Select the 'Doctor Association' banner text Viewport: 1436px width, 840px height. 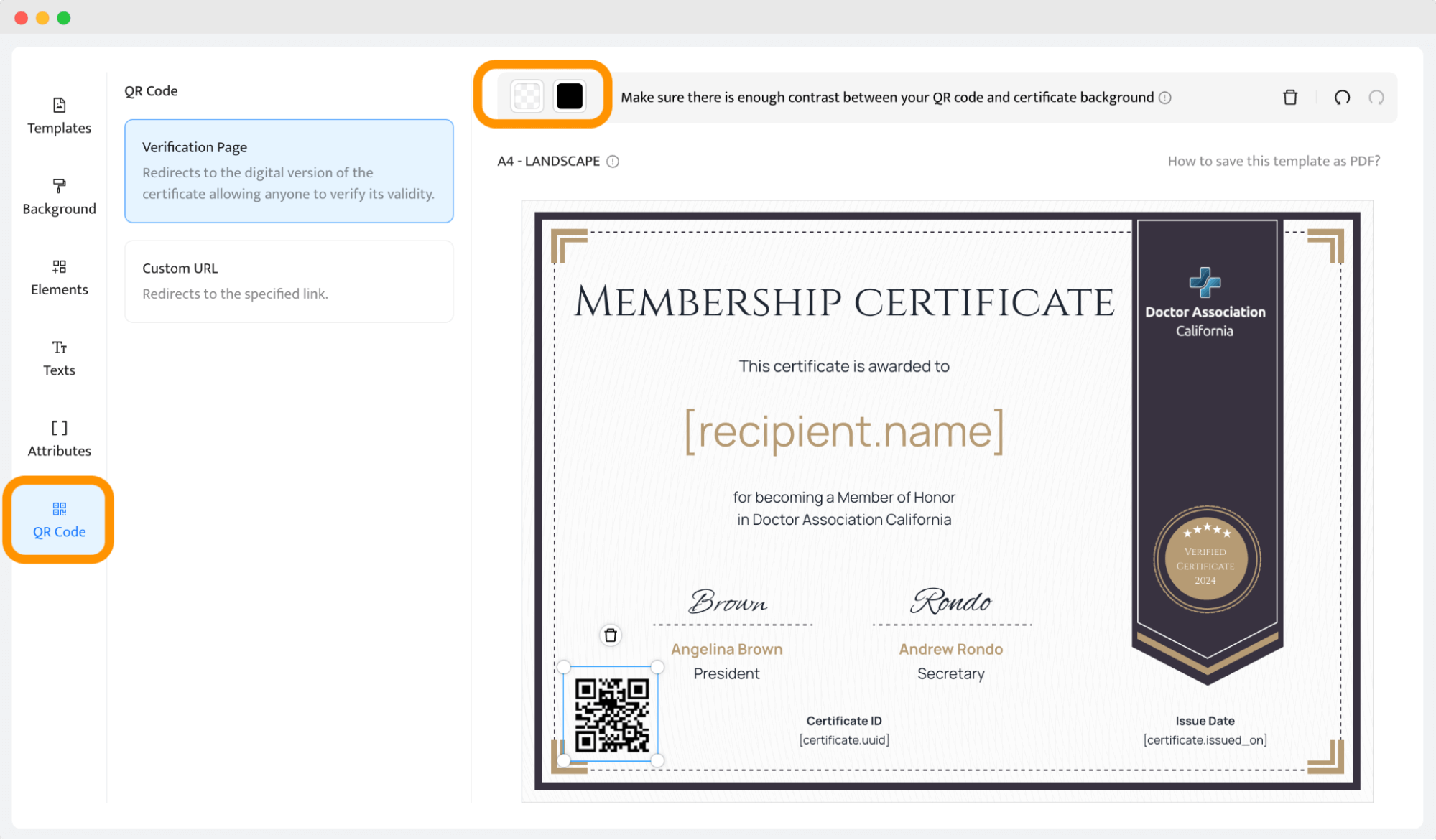point(1205,312)
